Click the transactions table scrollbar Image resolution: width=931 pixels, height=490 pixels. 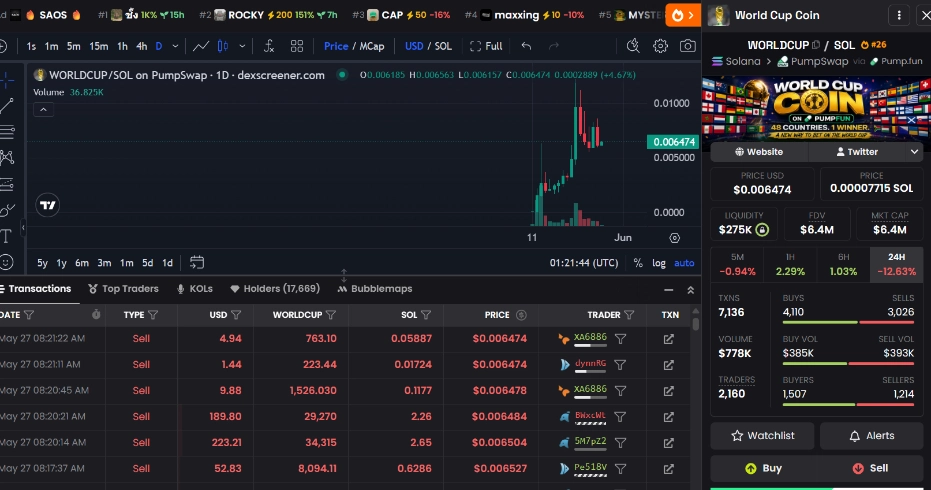[x=695, y=323]
